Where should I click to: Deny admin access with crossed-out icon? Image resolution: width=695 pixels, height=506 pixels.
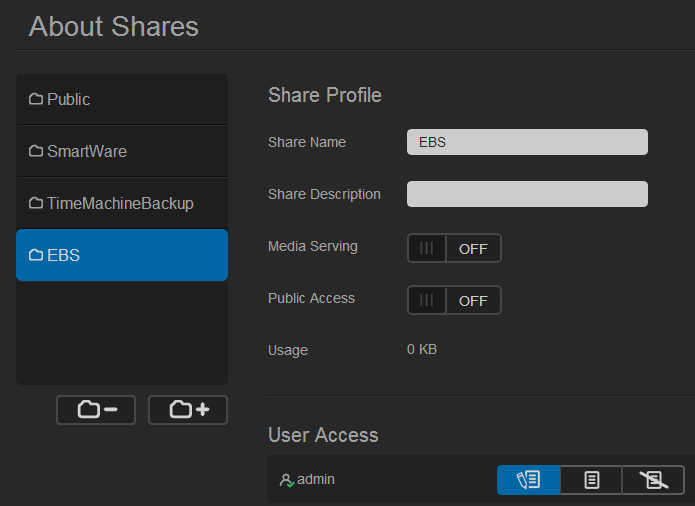653,480
